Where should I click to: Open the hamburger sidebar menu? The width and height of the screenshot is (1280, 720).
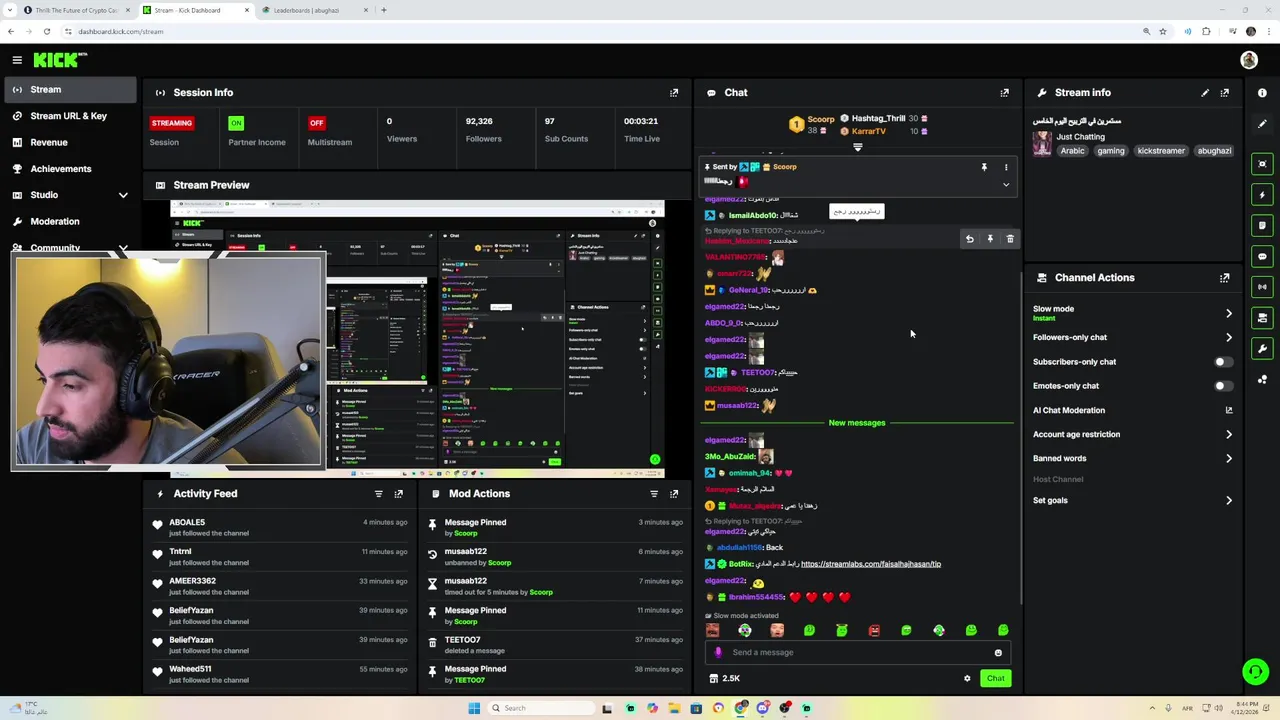point(17,60)
